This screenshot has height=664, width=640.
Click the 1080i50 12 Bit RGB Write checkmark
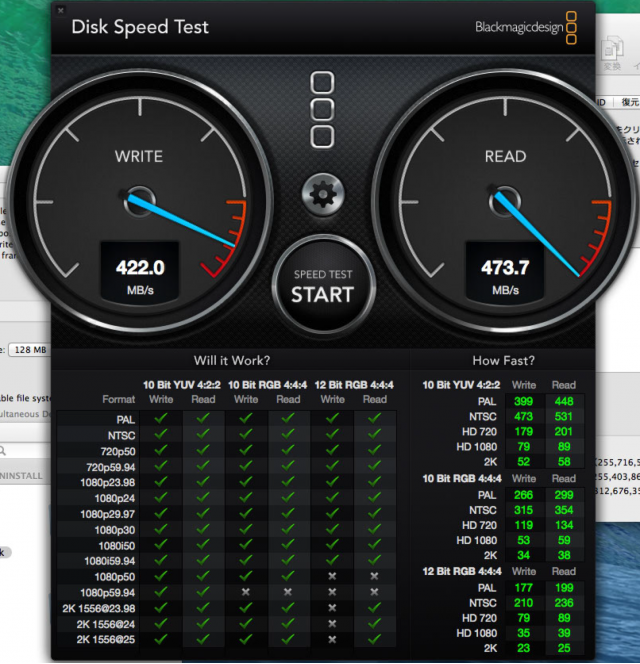(332, 545)
